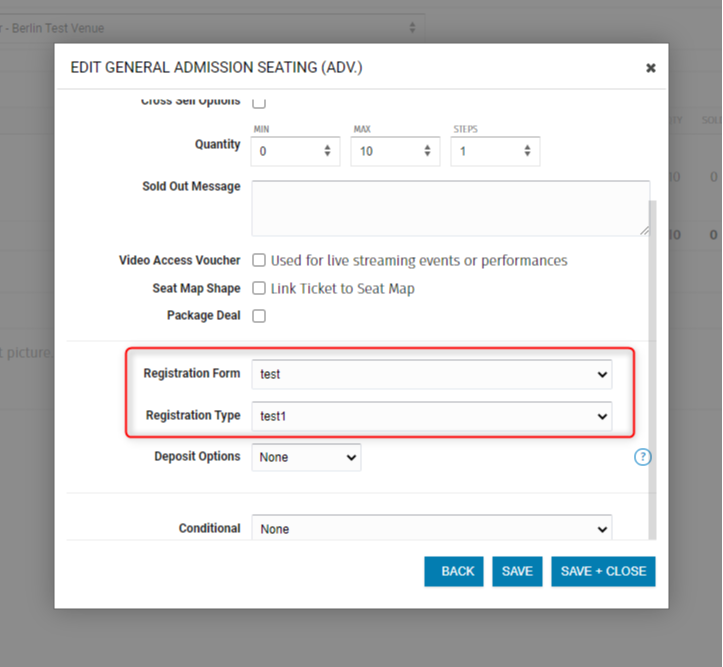Viewport: 723px width, 667px height.
Task: Expand the Conditional dropdown
Action: point(431,528)
